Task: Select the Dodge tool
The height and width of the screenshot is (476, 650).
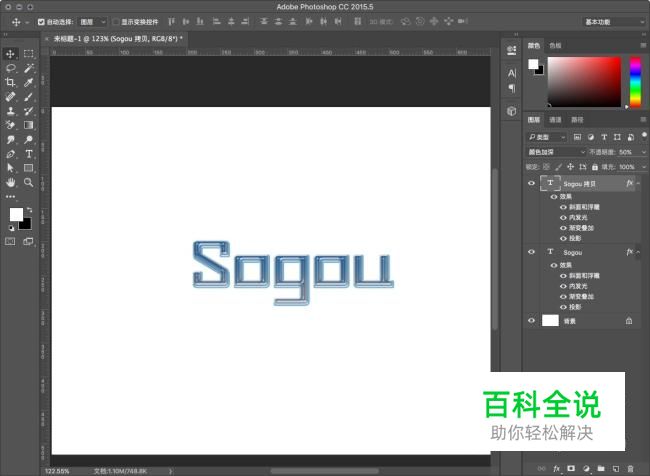Action: [28, 140]
